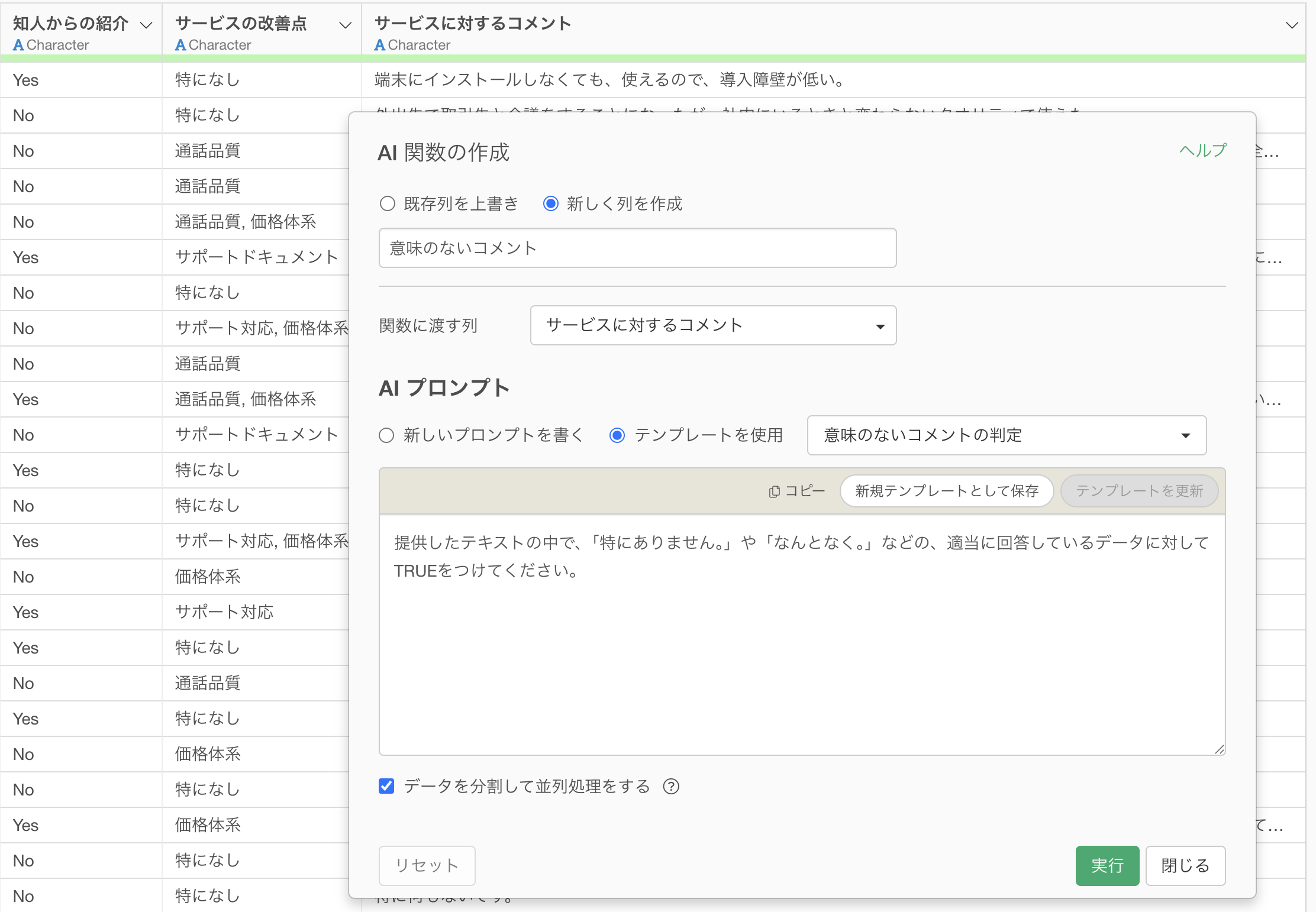This screenshot has width=1316, height=912.
Task: Click the 実行 run button
Action: point(1107,865)
